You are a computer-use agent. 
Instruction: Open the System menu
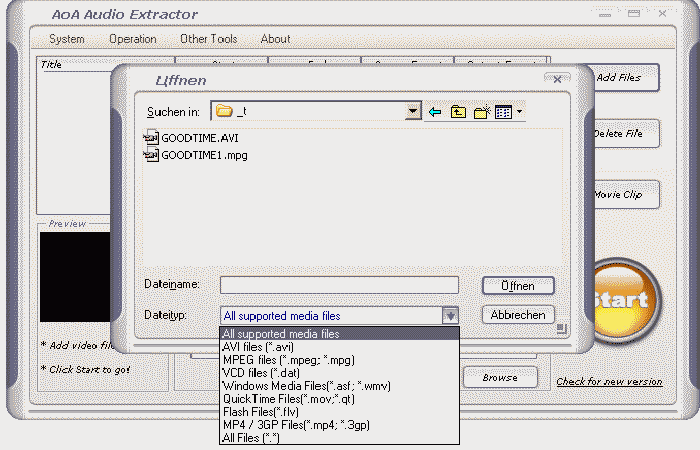[67, 39]
